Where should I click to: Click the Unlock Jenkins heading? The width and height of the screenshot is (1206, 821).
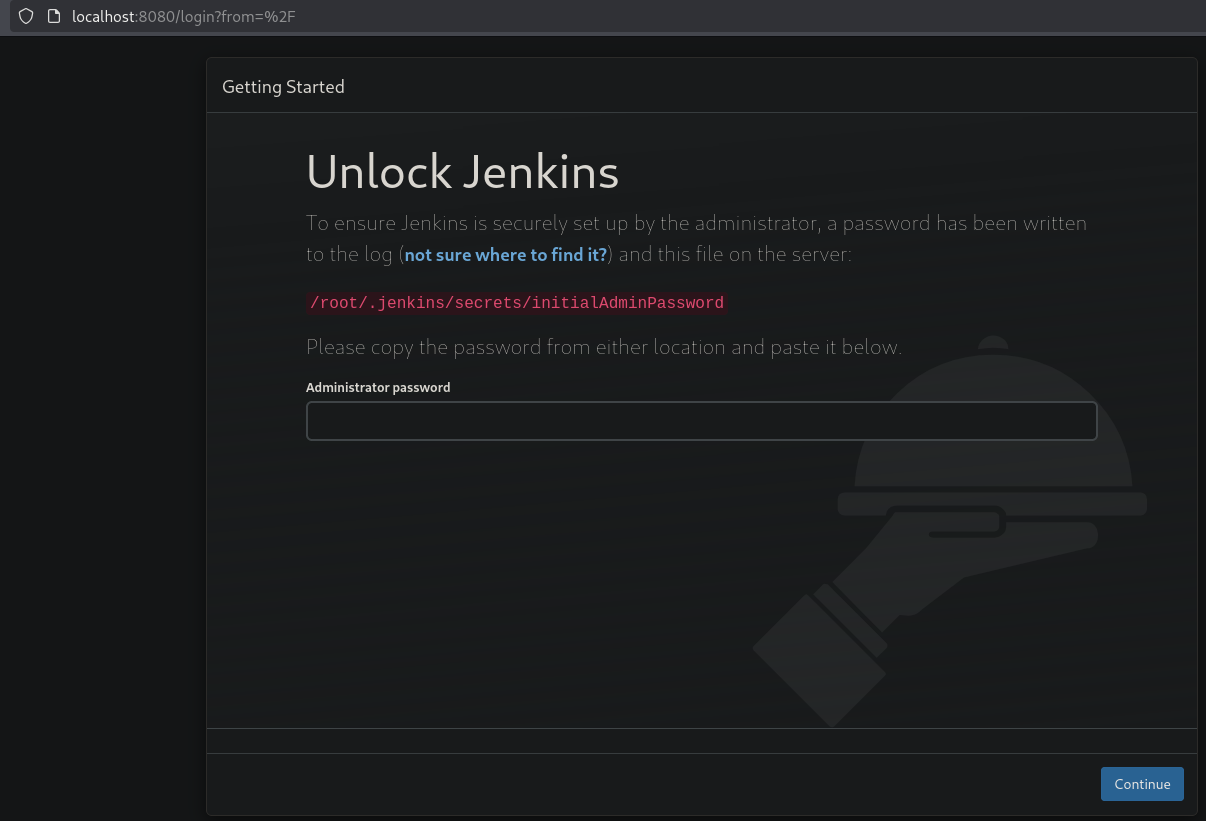(462, 172)
